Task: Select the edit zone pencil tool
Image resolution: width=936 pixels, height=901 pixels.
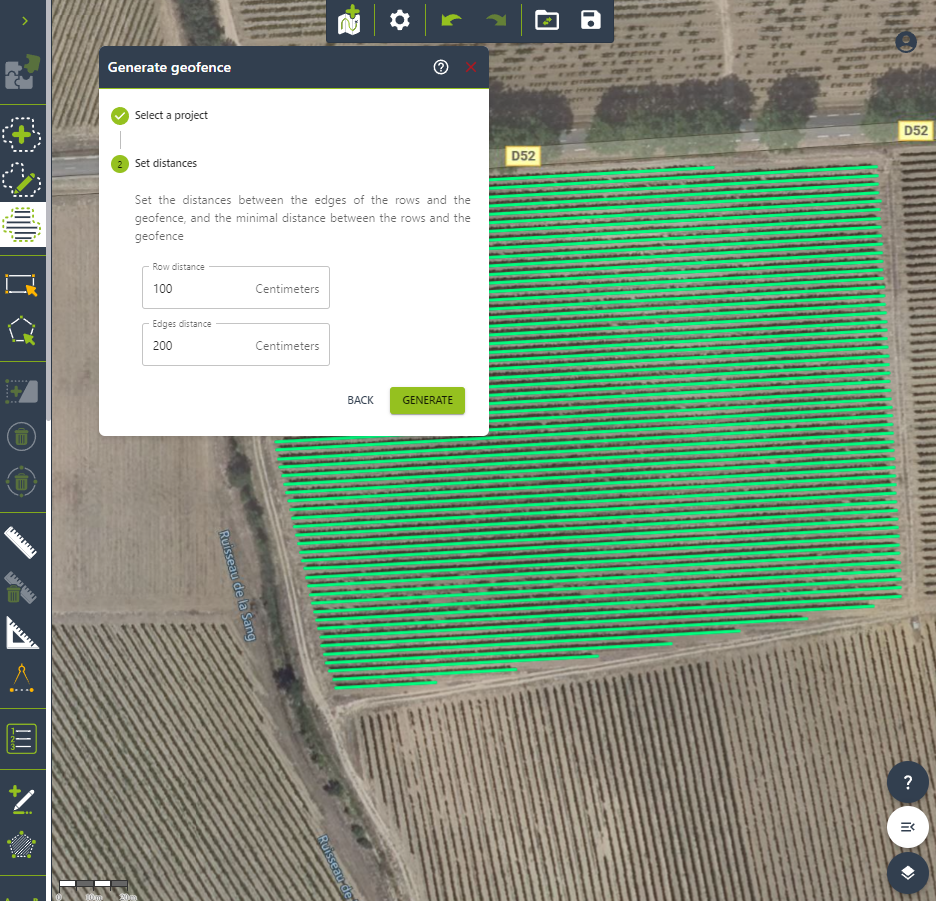Action: 22,181
